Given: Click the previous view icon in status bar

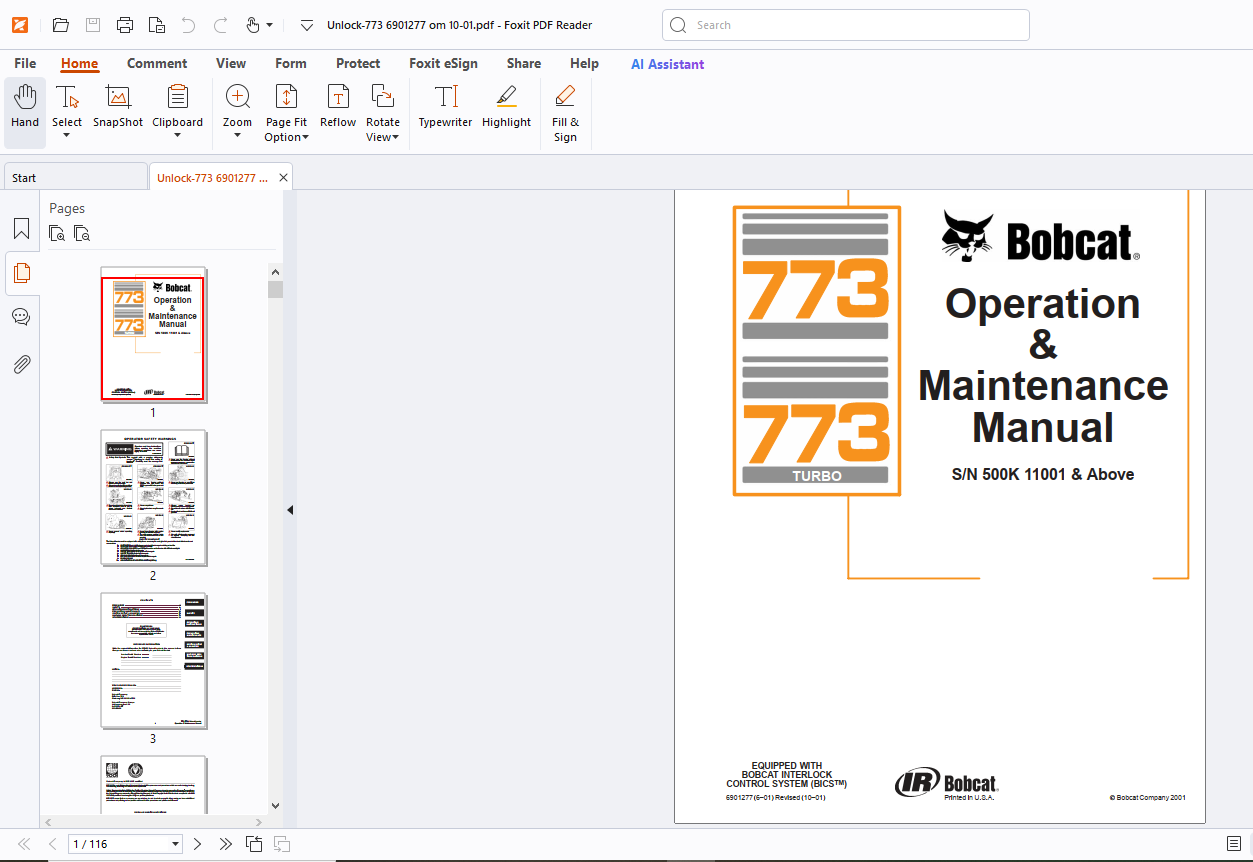Looking at the screenshot, I should [x=254, y=844].
